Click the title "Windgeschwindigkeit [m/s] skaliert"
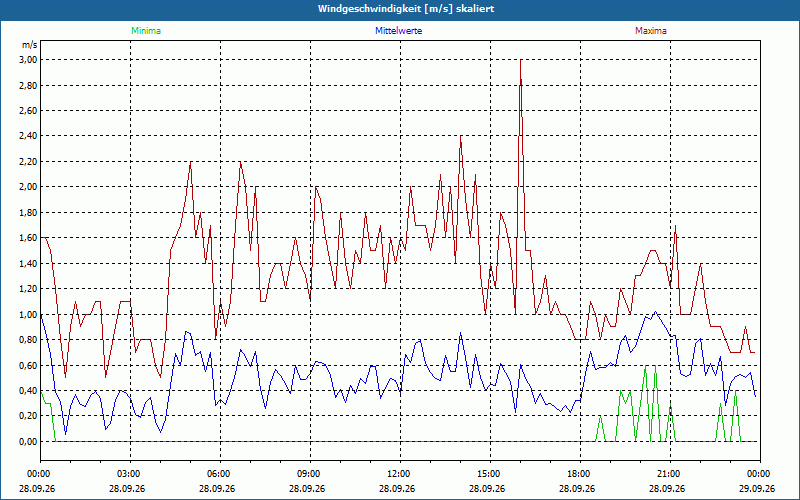Viewport: 800px width, 500px height. (406, 9)
